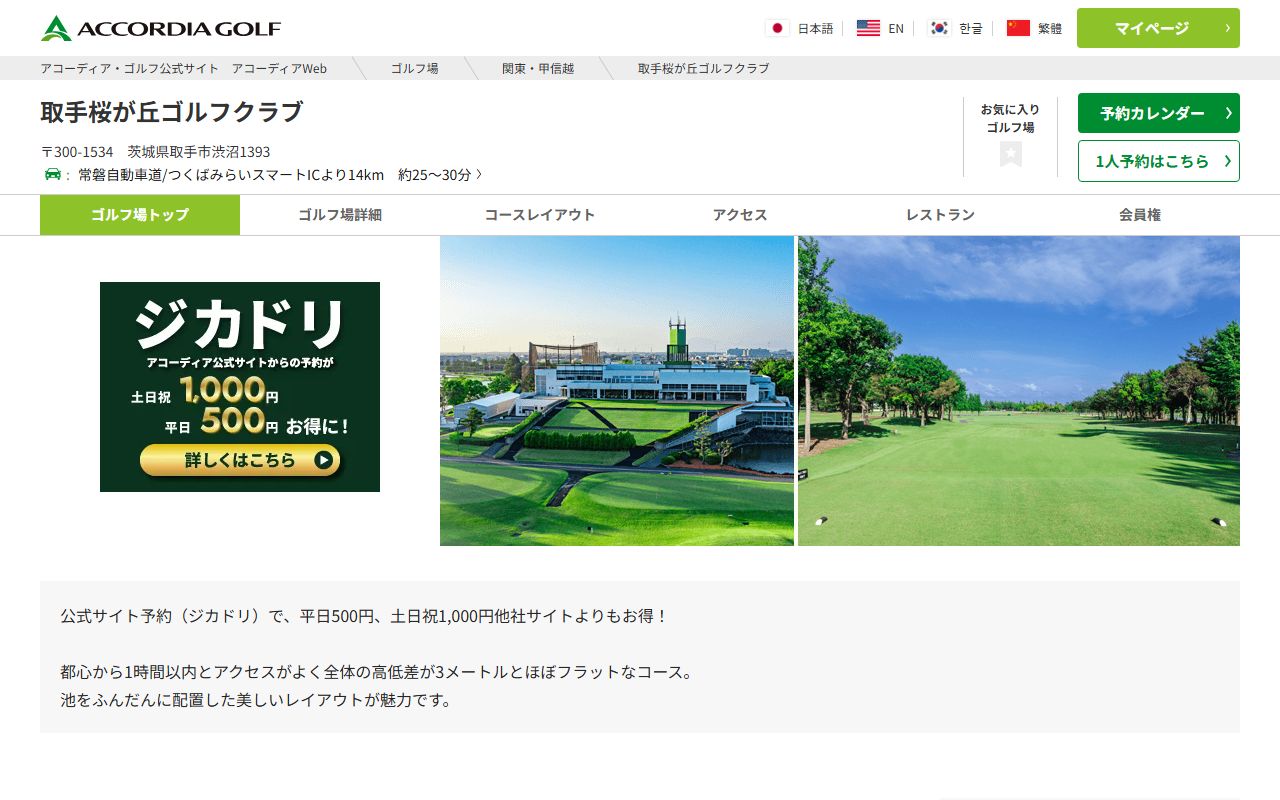1280x800 pixels.
Task: Click the 池をふんだんに配置した description line
Action: click(256, 700)
